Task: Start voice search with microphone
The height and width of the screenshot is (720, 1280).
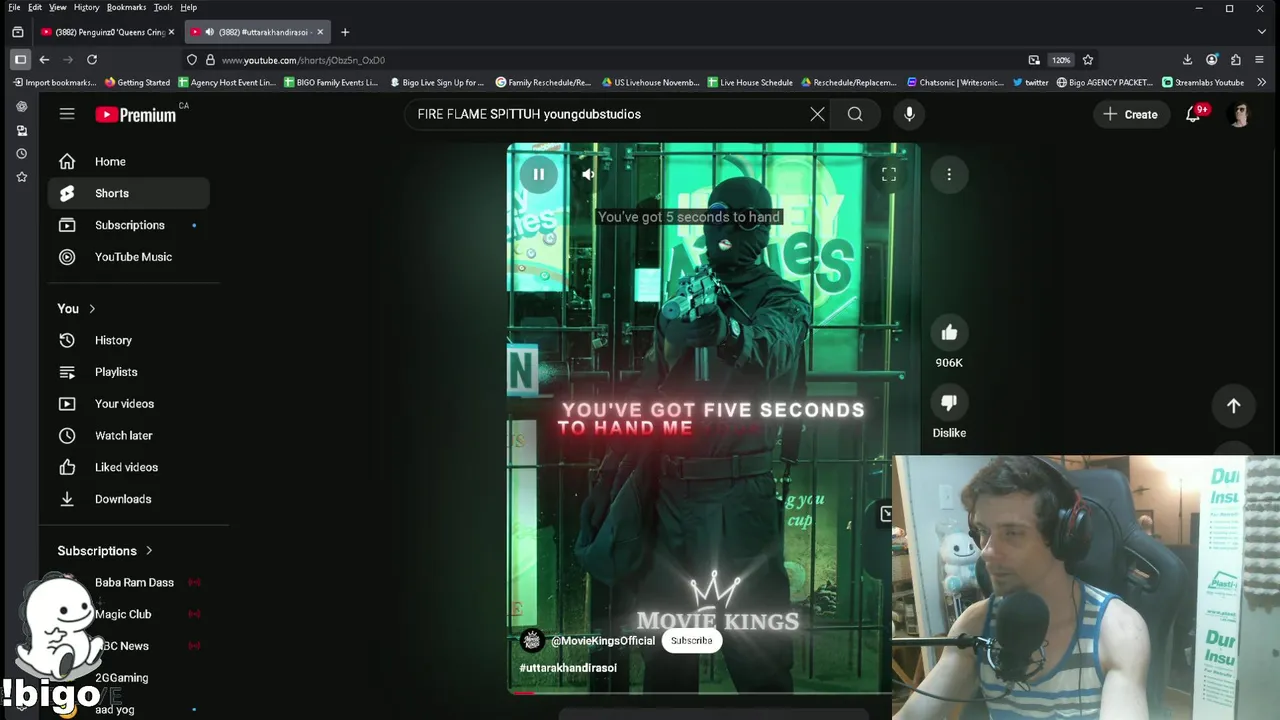Action: 909,114
